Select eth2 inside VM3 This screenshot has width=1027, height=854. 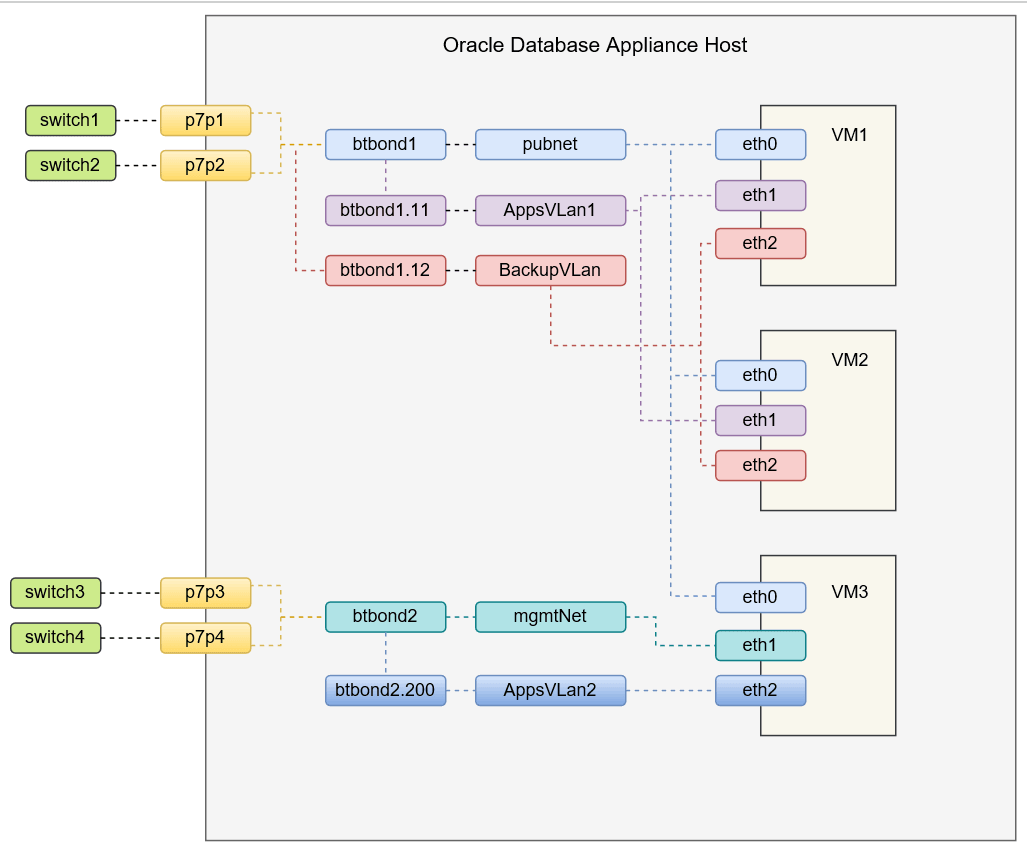tap(760, 690)
